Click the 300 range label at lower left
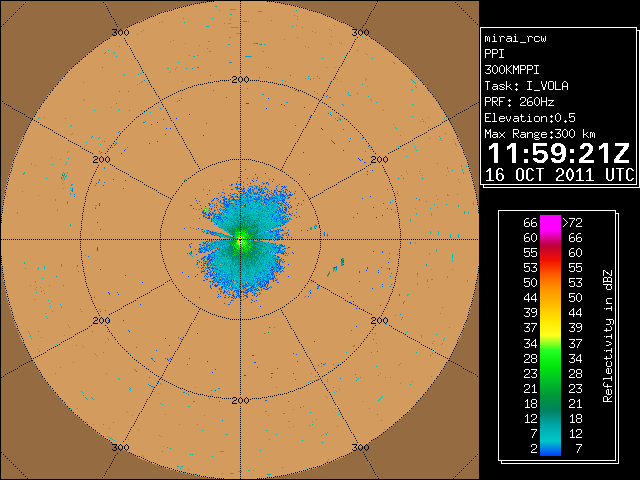This screenshot has width=640, height=480. pos(120,447)
